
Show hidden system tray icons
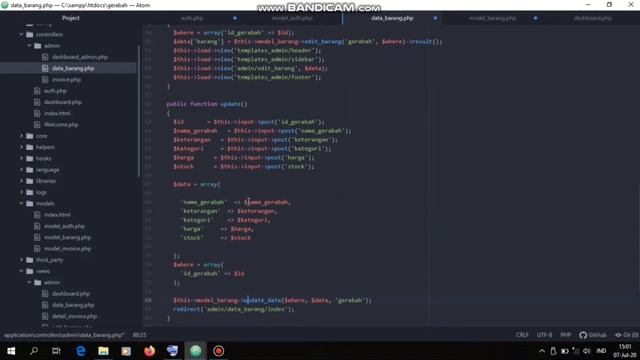point(542,351)
